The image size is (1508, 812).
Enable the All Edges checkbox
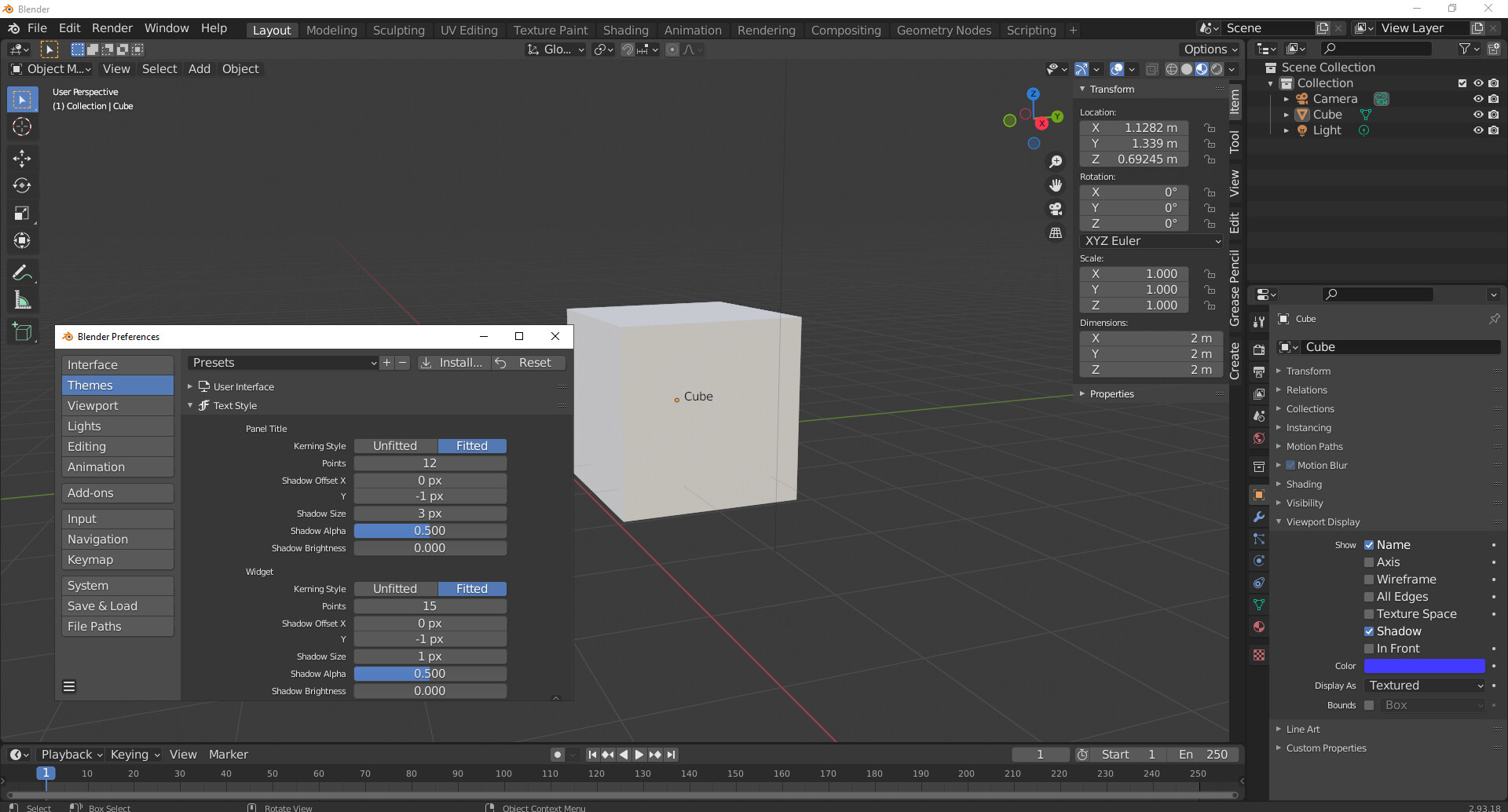[1369, 597]
